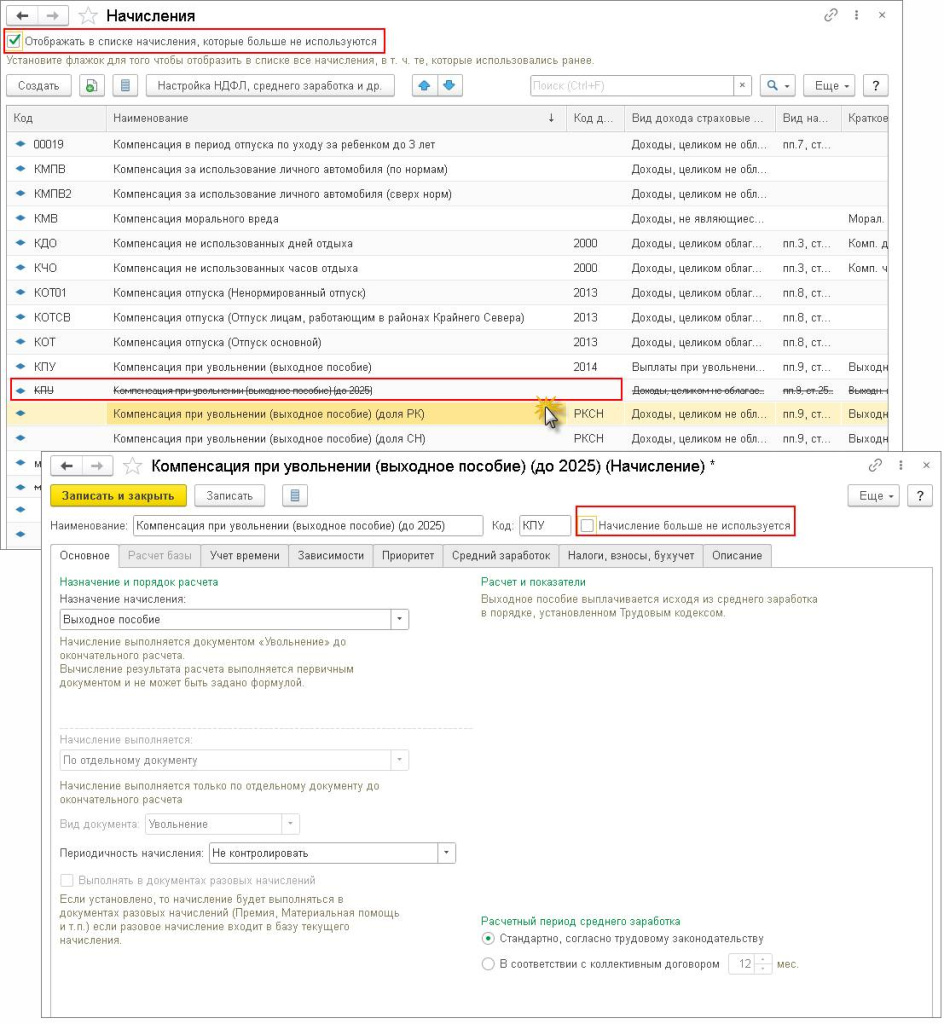Switch to the Средний заработок tab

point(501,556)
